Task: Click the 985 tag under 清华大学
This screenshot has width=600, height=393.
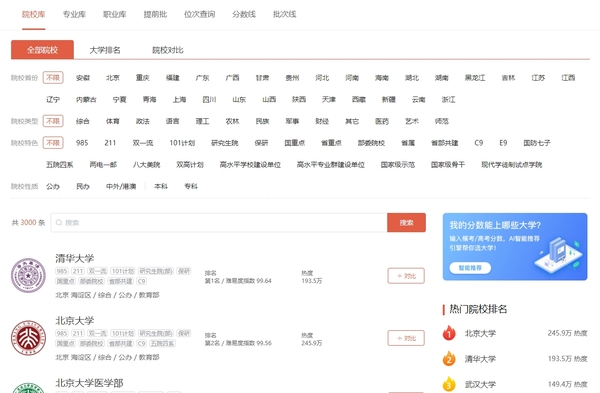Action: click(x=62, y=271)
